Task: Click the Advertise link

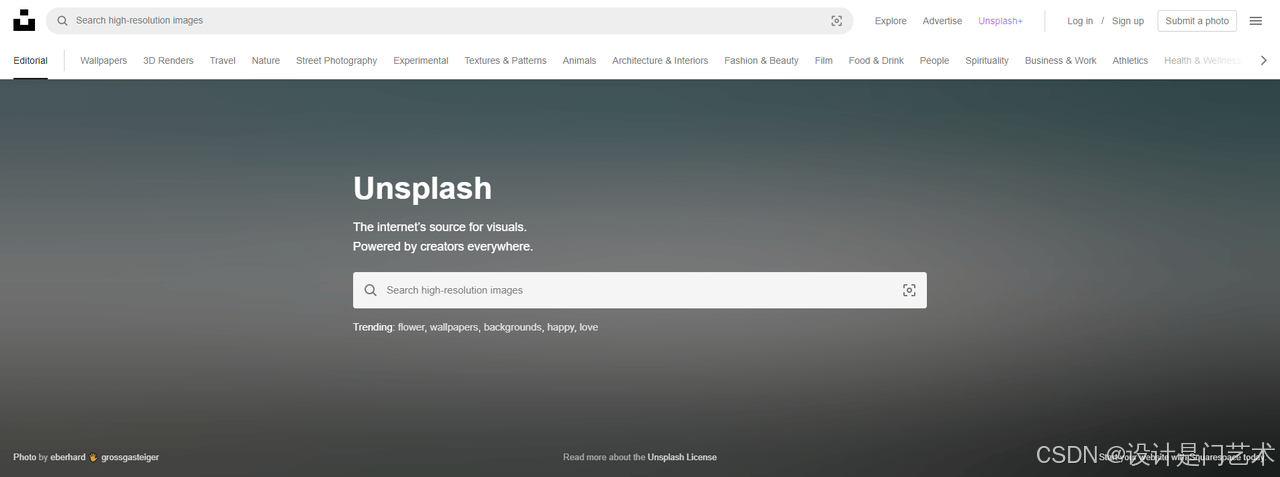Action: (942, 21)
